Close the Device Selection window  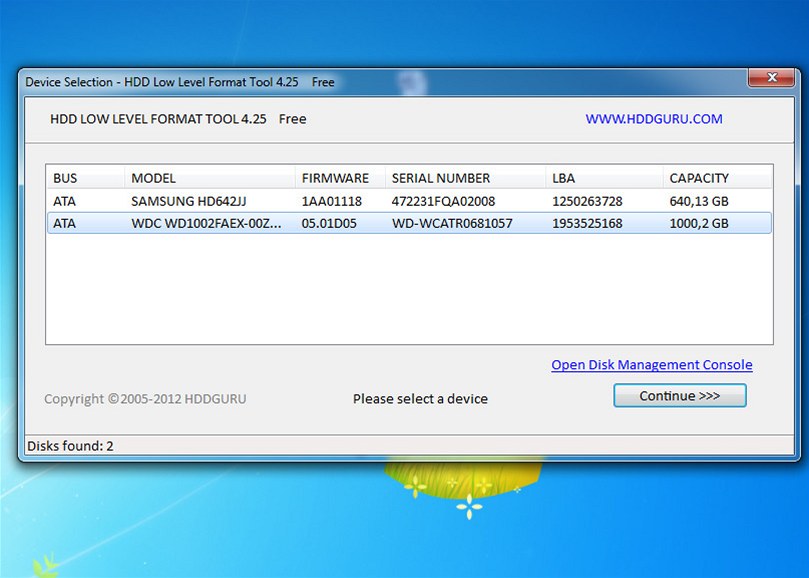click(x=771, y=78)
